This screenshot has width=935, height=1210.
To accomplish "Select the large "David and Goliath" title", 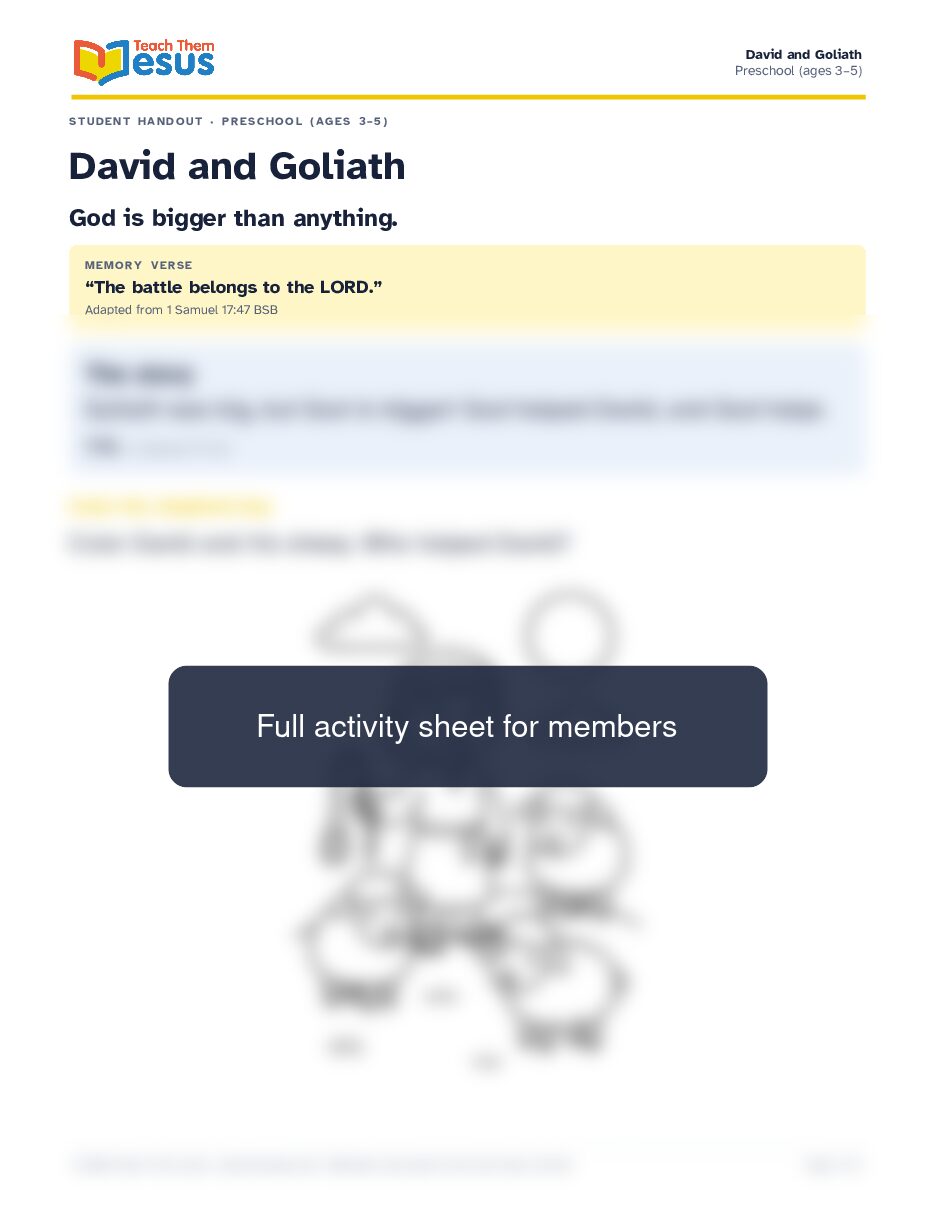I will tap(237, 166).
